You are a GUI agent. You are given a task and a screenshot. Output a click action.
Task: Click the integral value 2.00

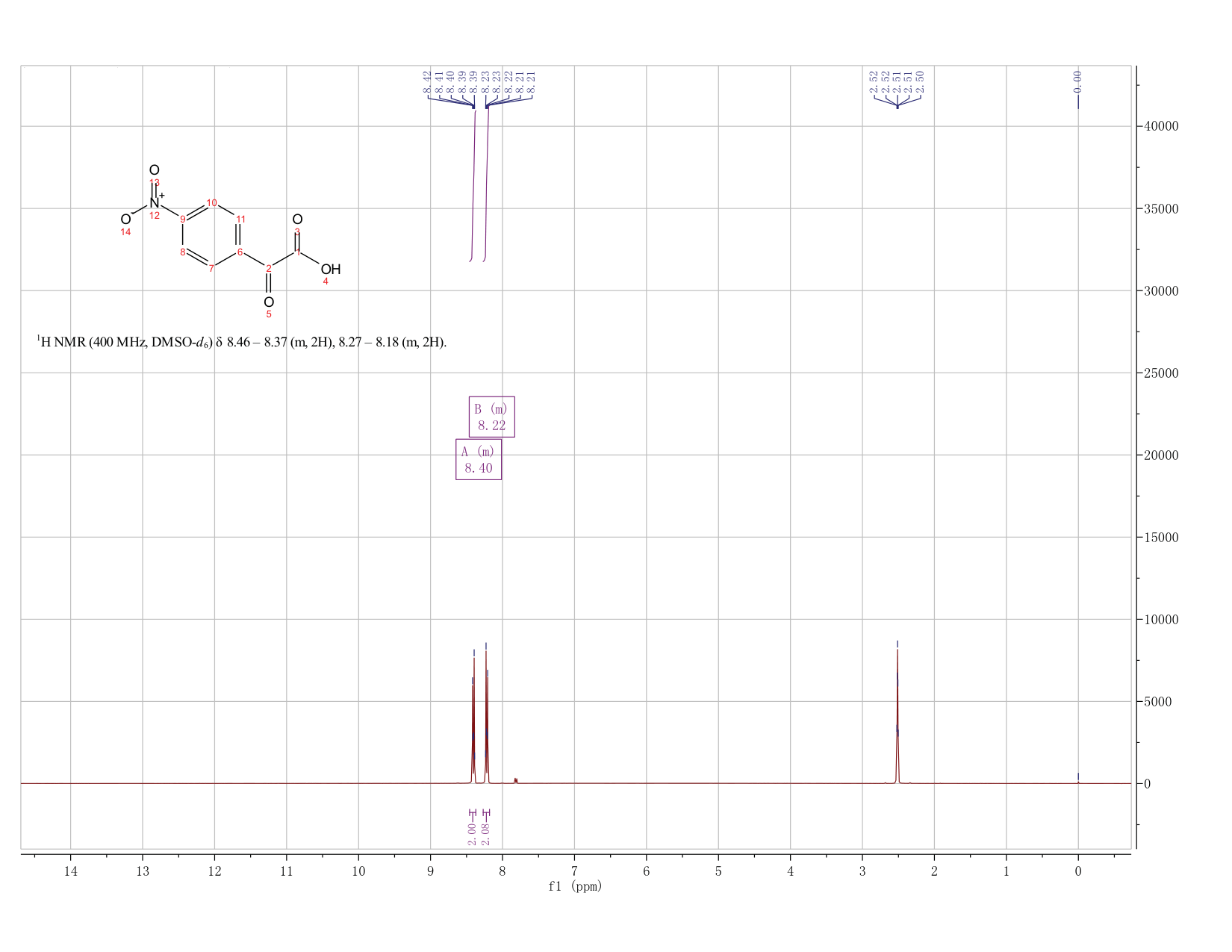[472, 834]
